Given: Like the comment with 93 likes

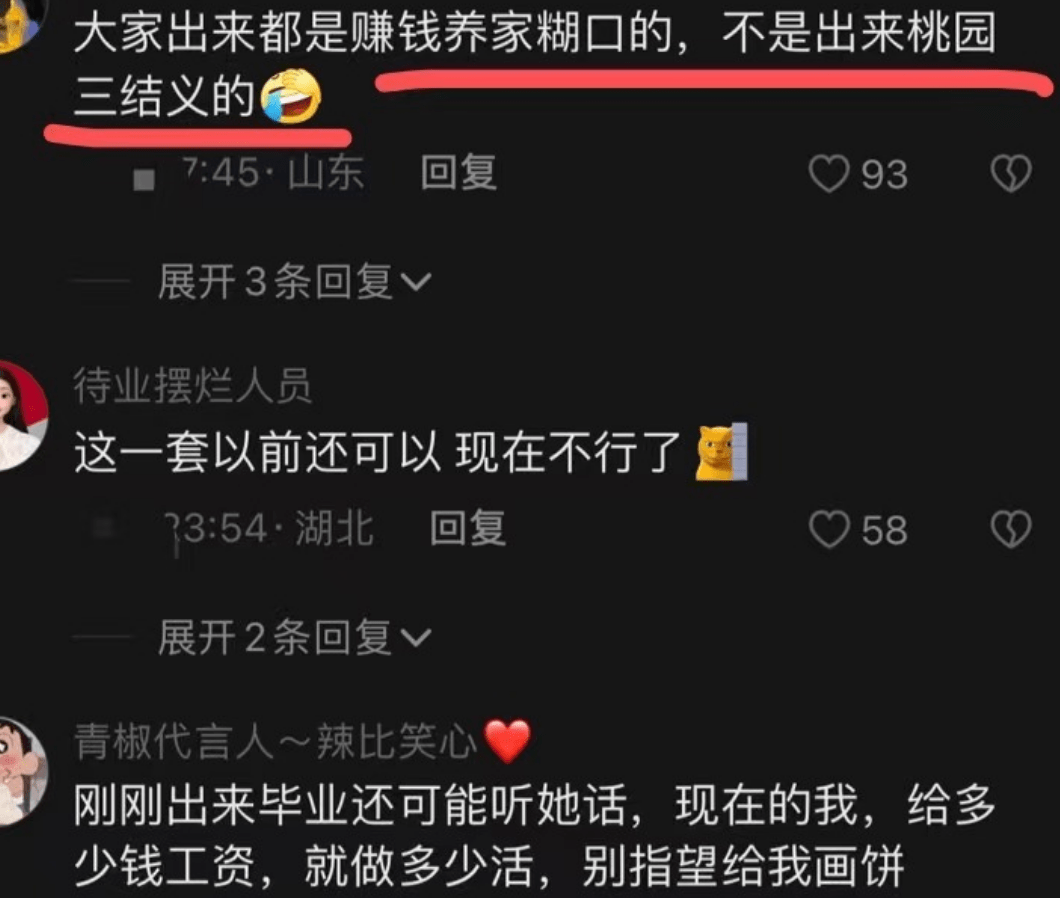Looking at the screenshot, I should (829, 174).
